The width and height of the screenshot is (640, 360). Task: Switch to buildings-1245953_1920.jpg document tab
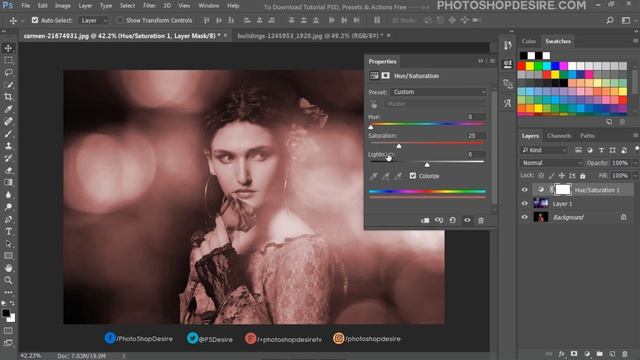coord(310,36)
